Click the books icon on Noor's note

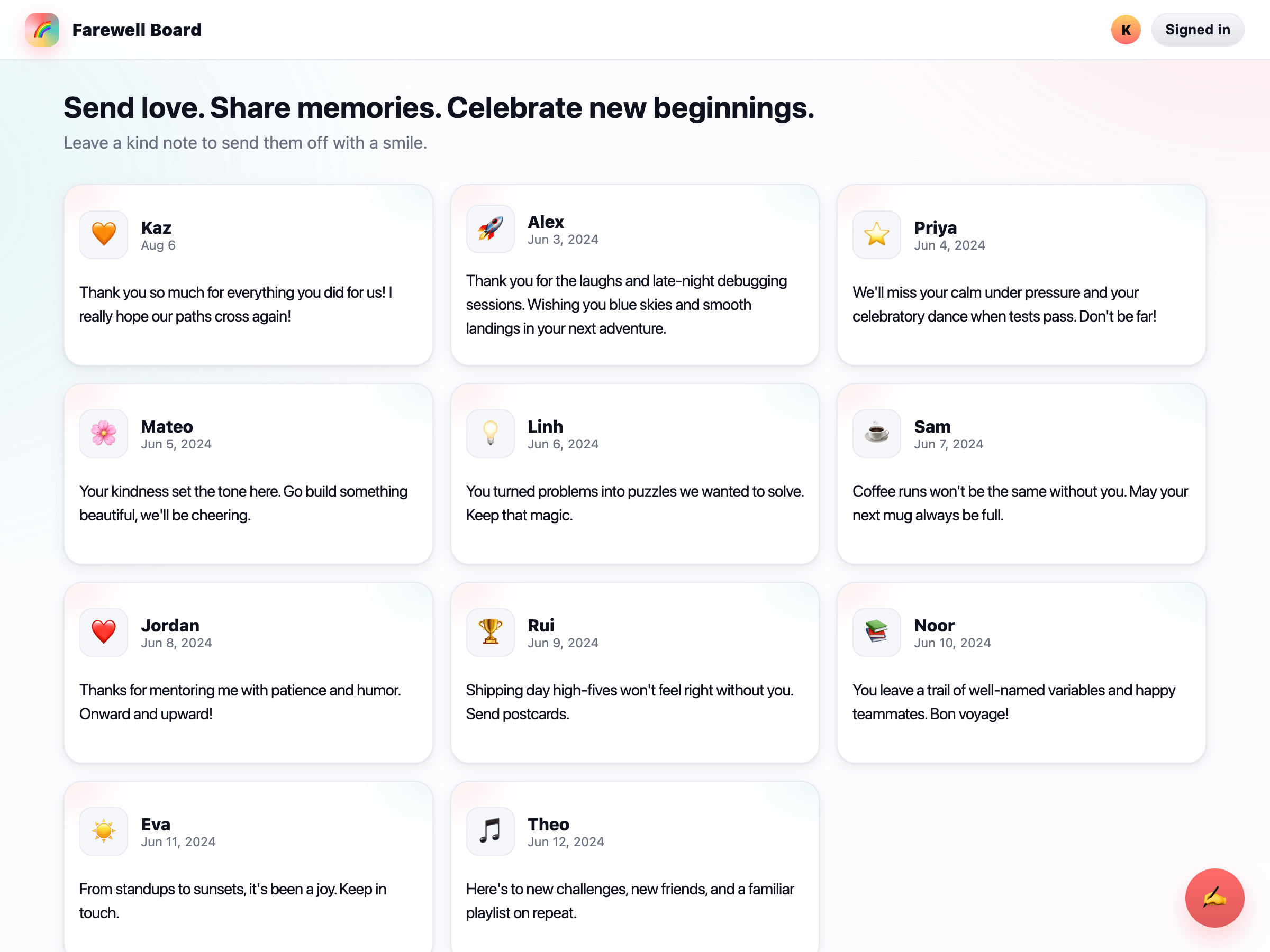coord(876,632)
